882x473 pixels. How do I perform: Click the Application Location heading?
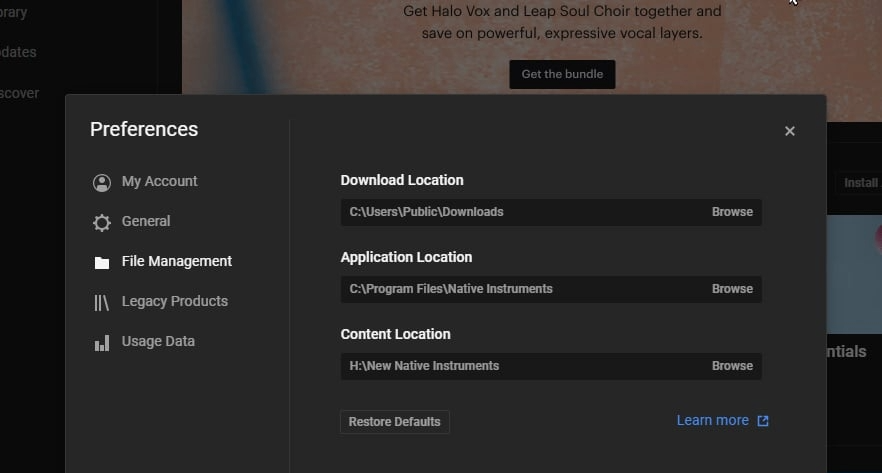coord(406,257)
